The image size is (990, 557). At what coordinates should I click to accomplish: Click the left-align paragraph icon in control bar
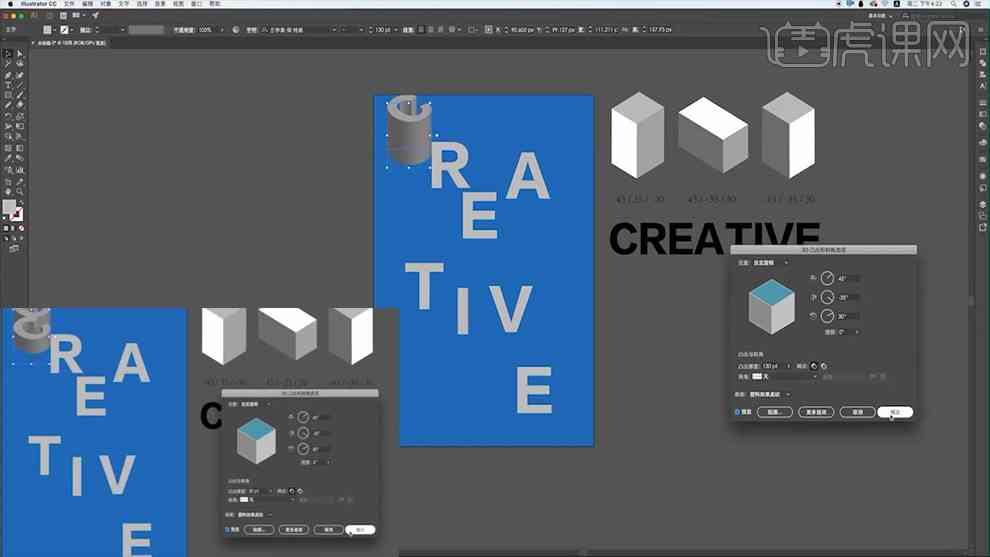421,30
